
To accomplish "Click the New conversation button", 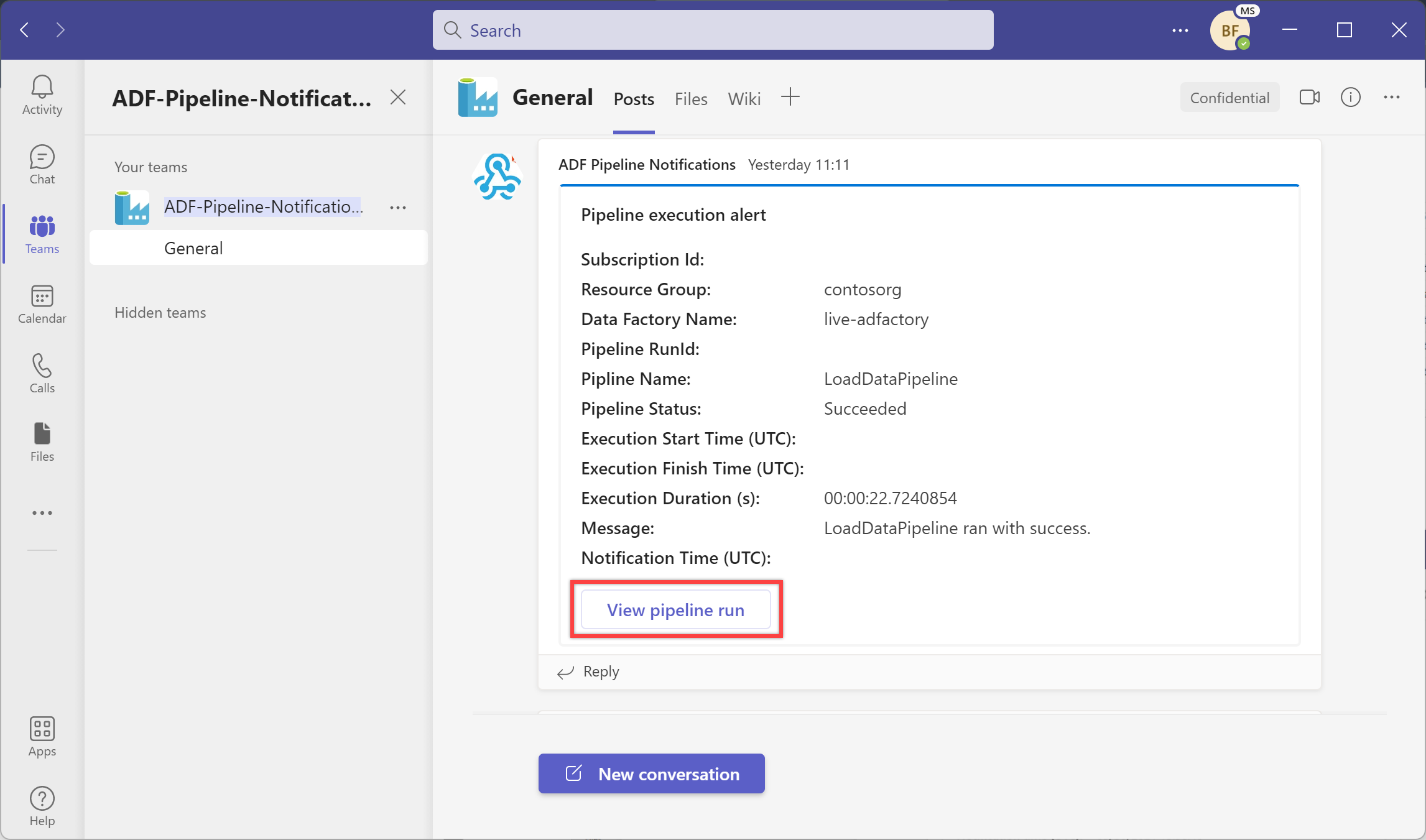I will (x=651, y=773).
